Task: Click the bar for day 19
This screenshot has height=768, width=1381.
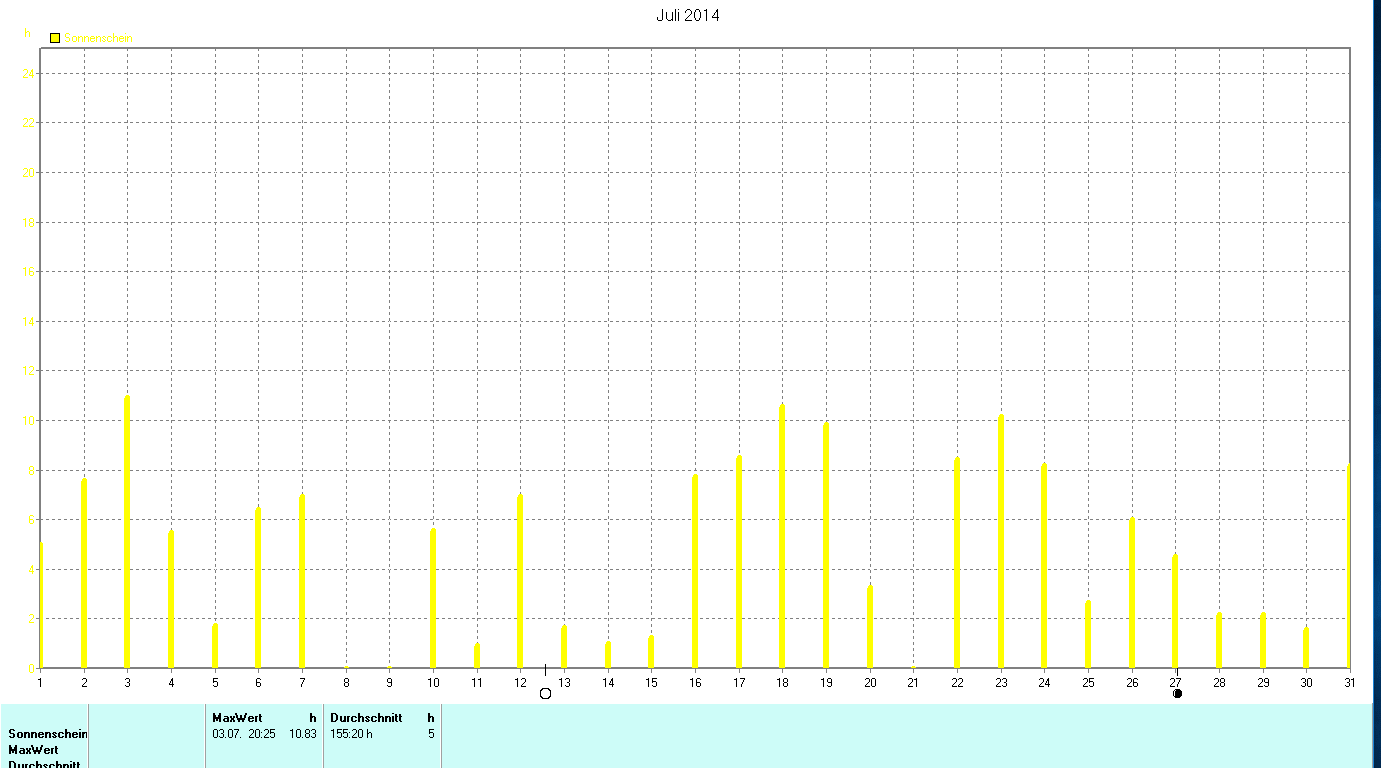Action: pos(826,545)
